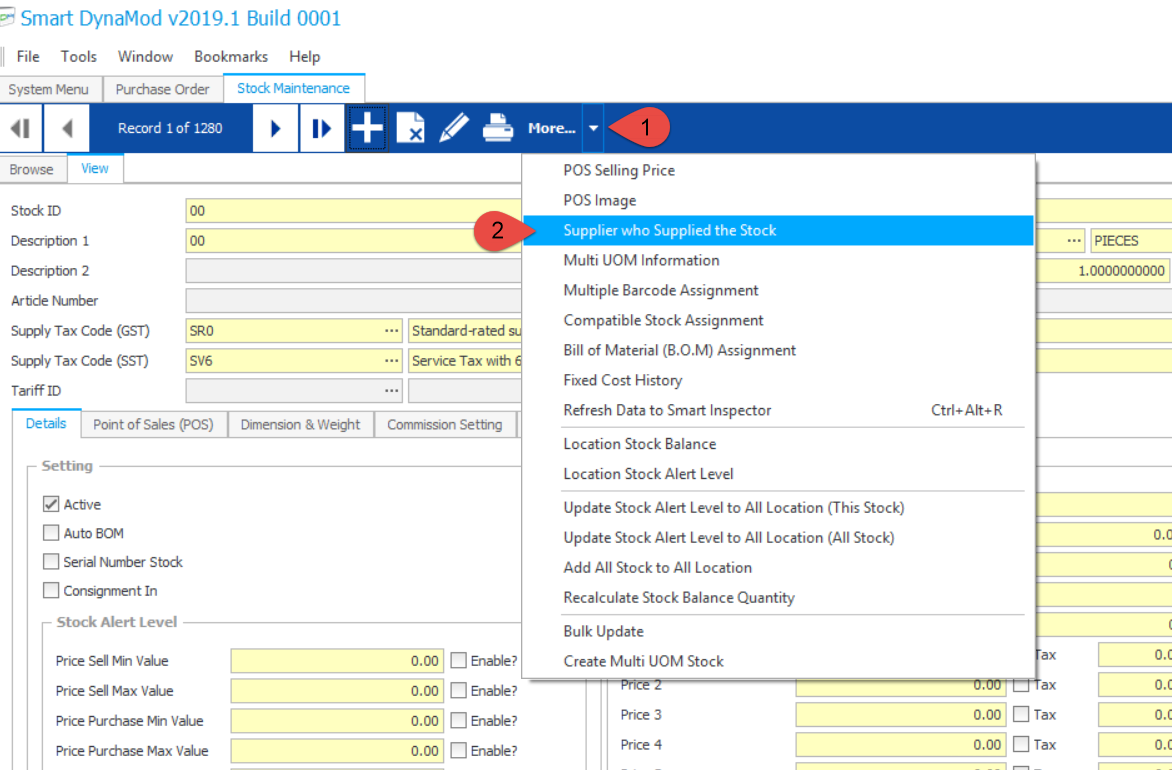Choose Location Stock Balance
The image size is (1172, 770).
778,444
